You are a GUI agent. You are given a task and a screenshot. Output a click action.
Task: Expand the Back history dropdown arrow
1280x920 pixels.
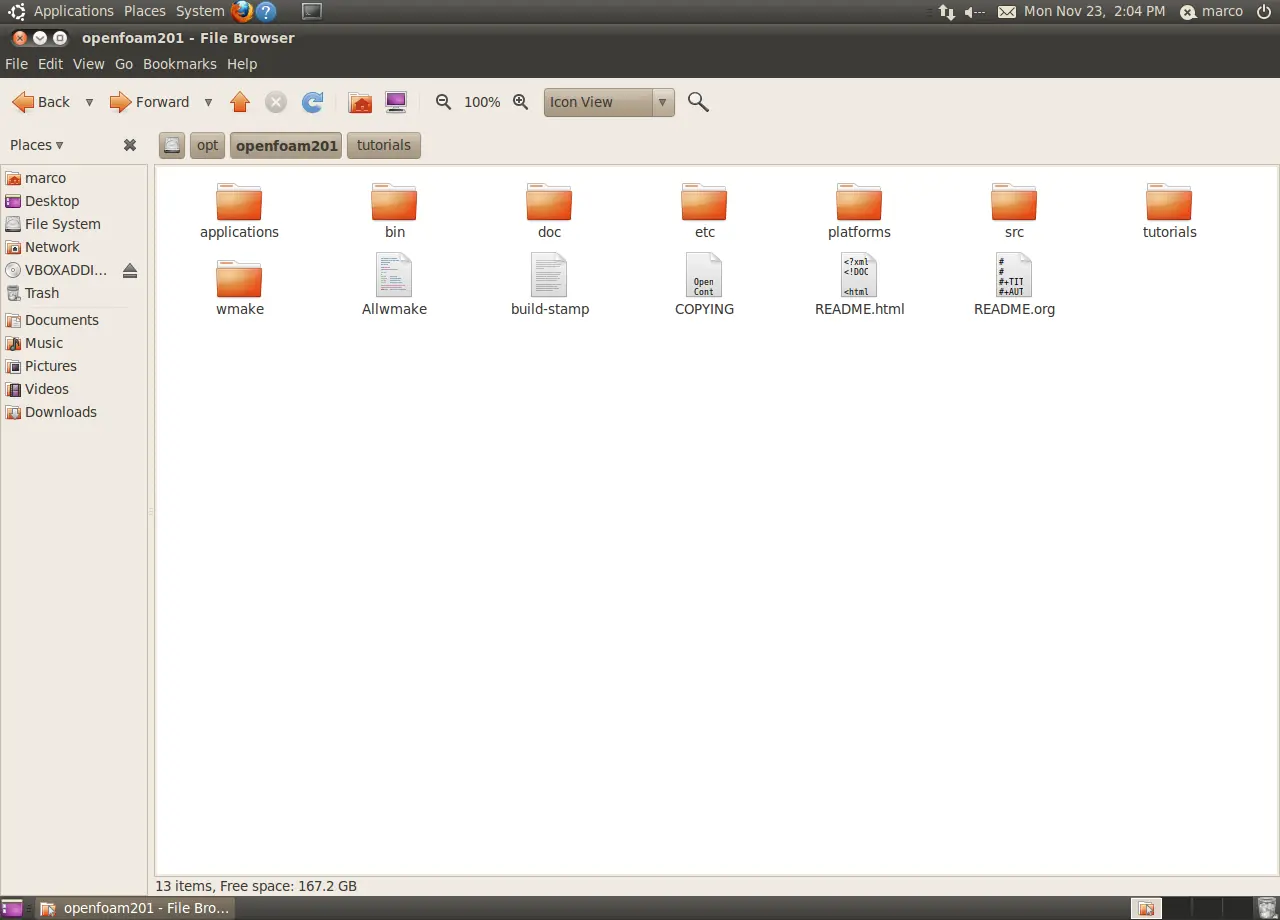click(x=89, y=102)
